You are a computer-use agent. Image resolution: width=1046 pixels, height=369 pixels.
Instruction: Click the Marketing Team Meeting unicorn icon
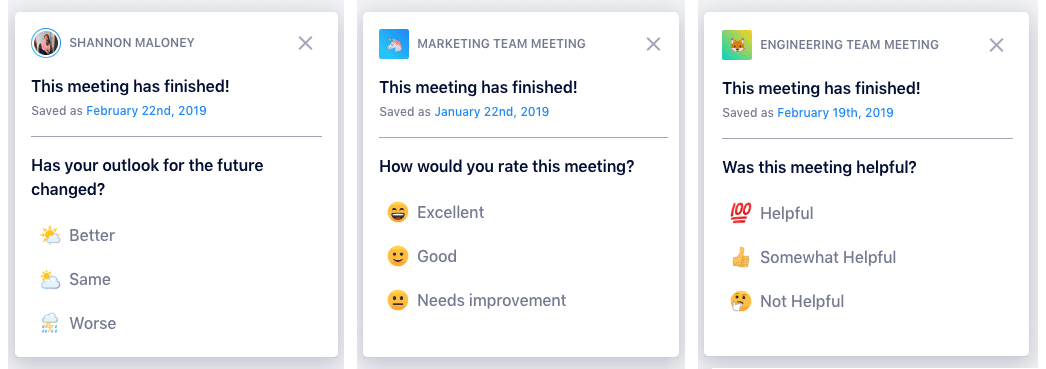pos(394,44)
